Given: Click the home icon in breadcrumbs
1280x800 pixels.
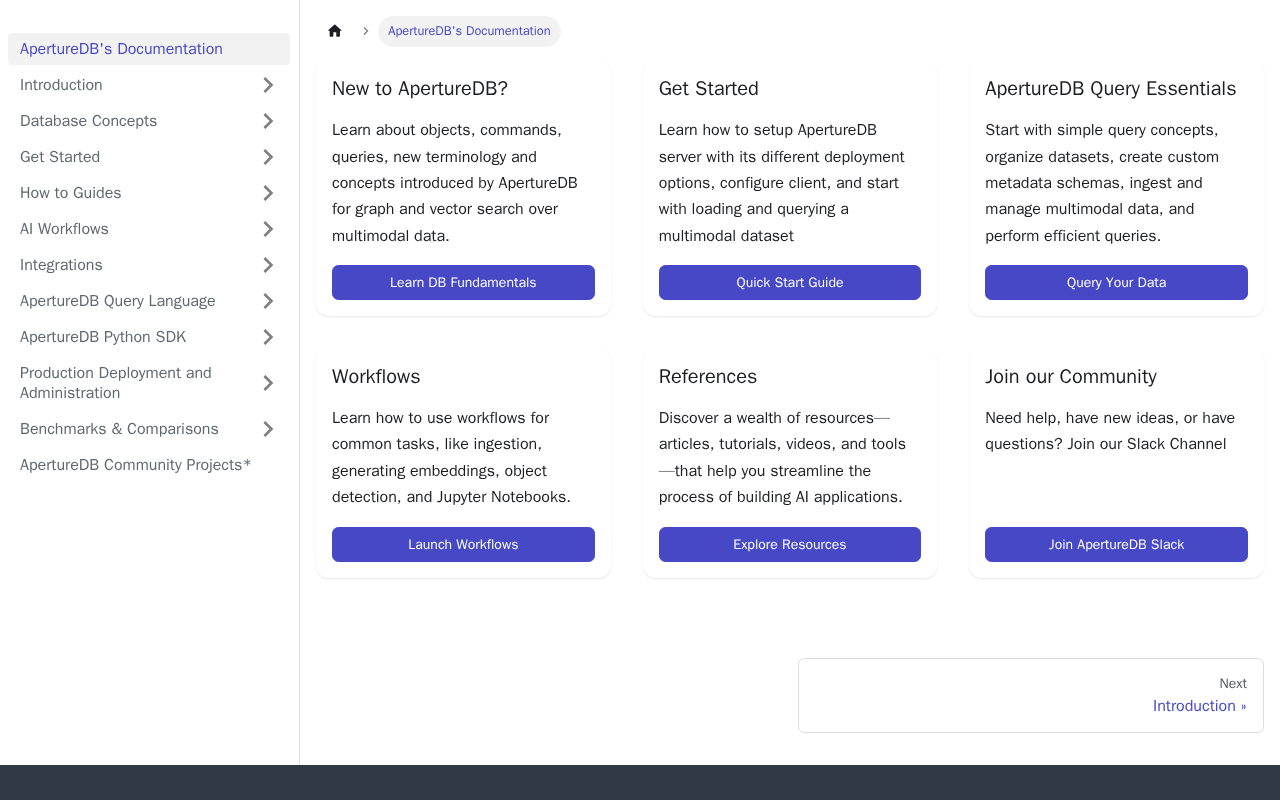Looking at the screenshot, I should click(335, 31).
